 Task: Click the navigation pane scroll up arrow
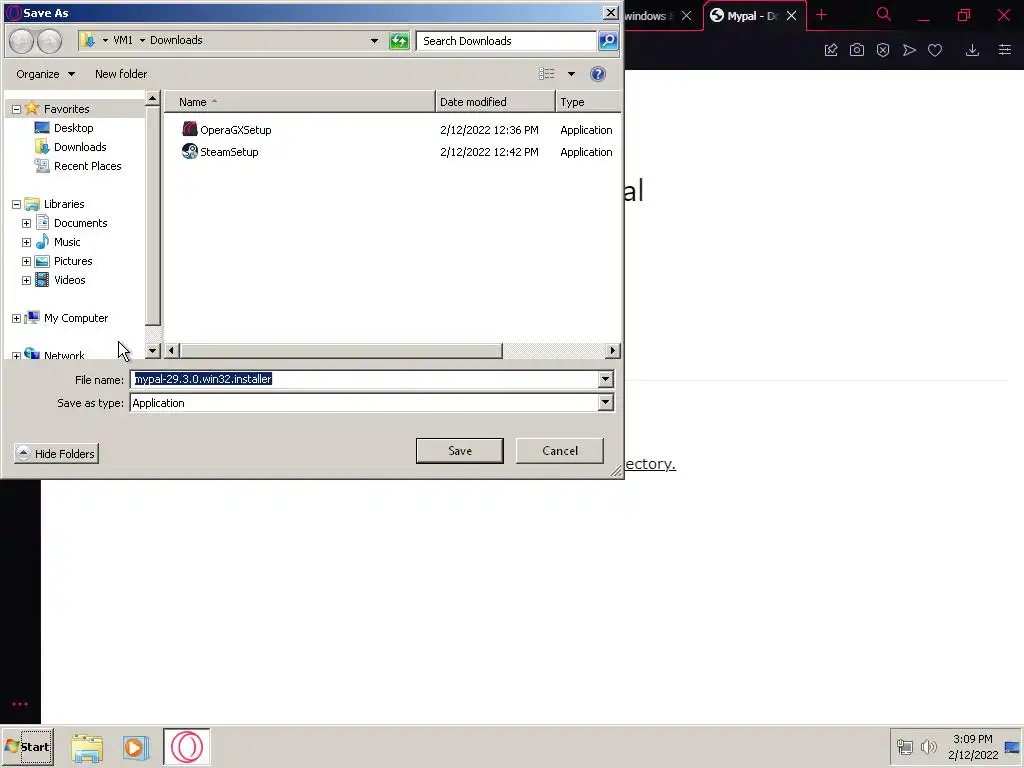point(153,99)
